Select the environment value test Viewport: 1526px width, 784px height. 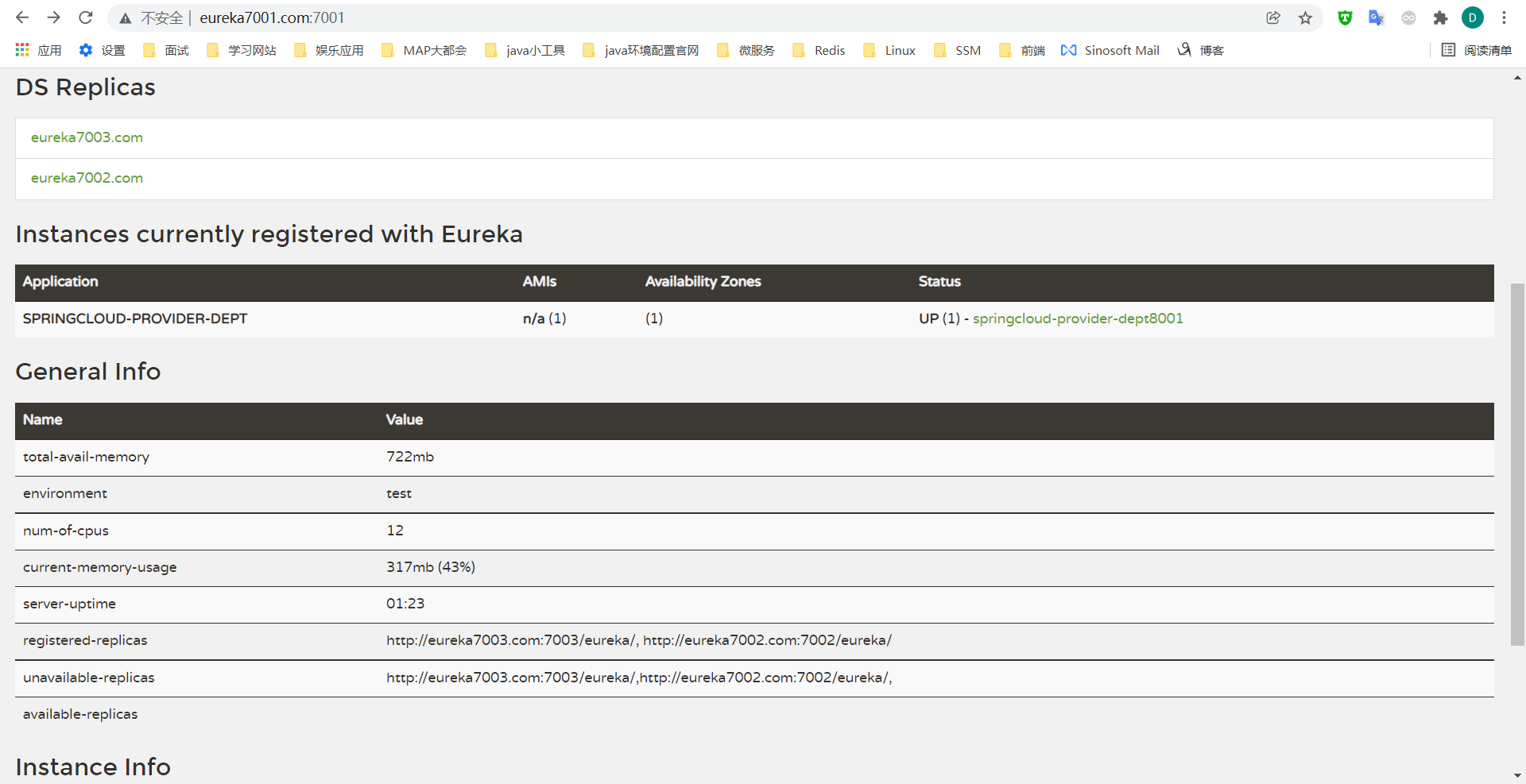pyautogui.click(x=399, y=493)
